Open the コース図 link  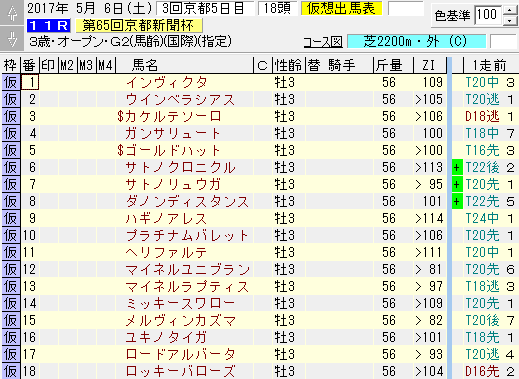323,42
